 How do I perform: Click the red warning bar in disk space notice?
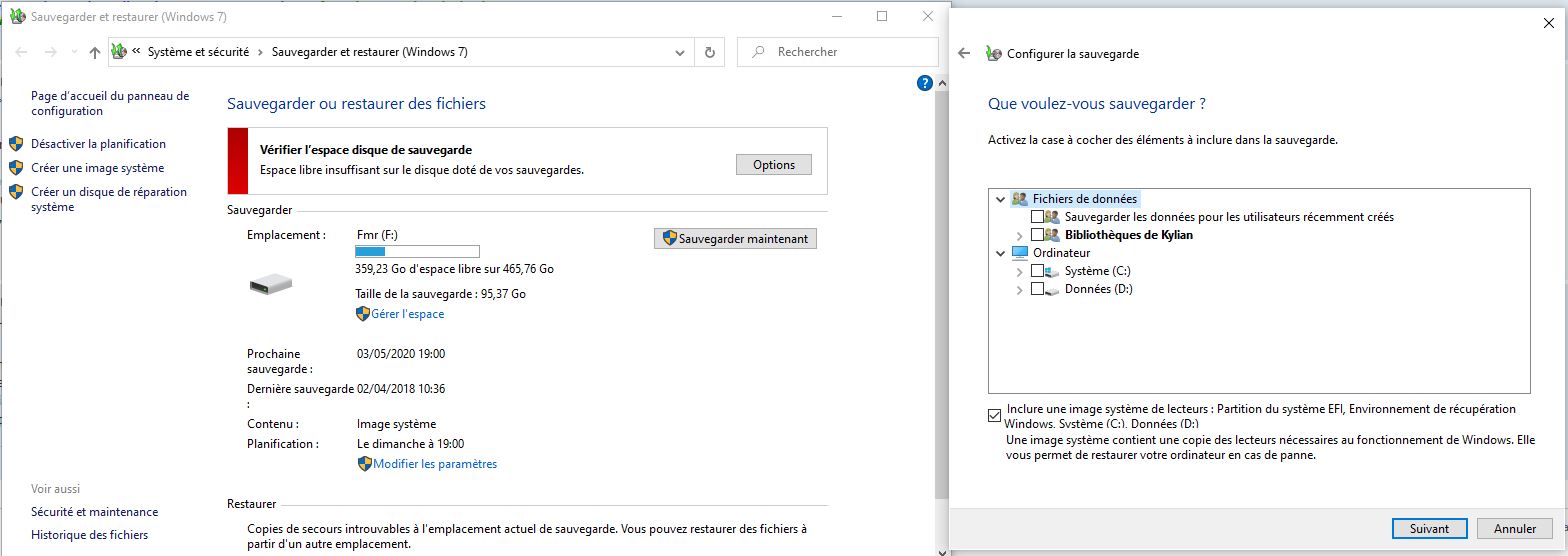[238, 161]
